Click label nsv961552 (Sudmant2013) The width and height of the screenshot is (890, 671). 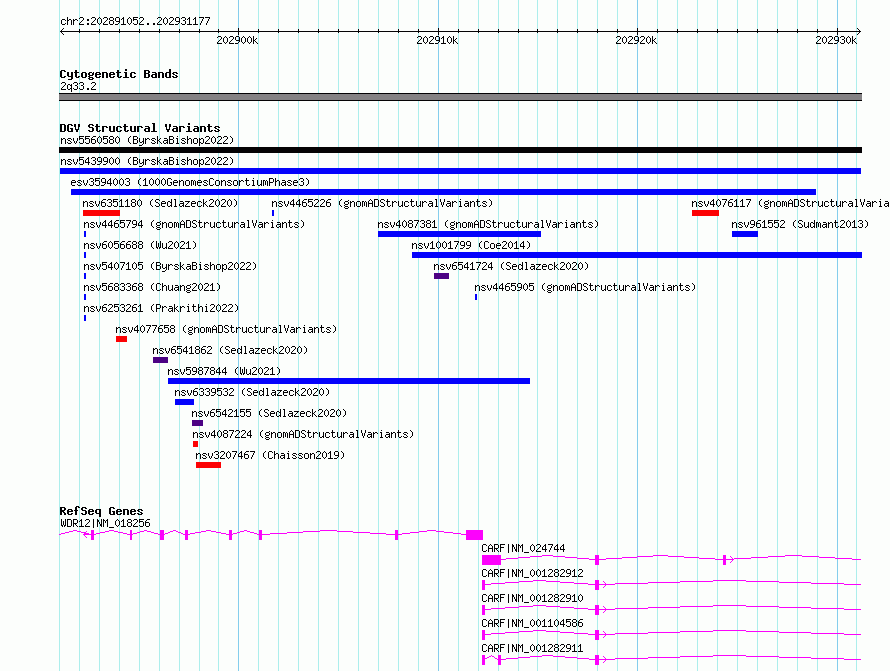800,224
